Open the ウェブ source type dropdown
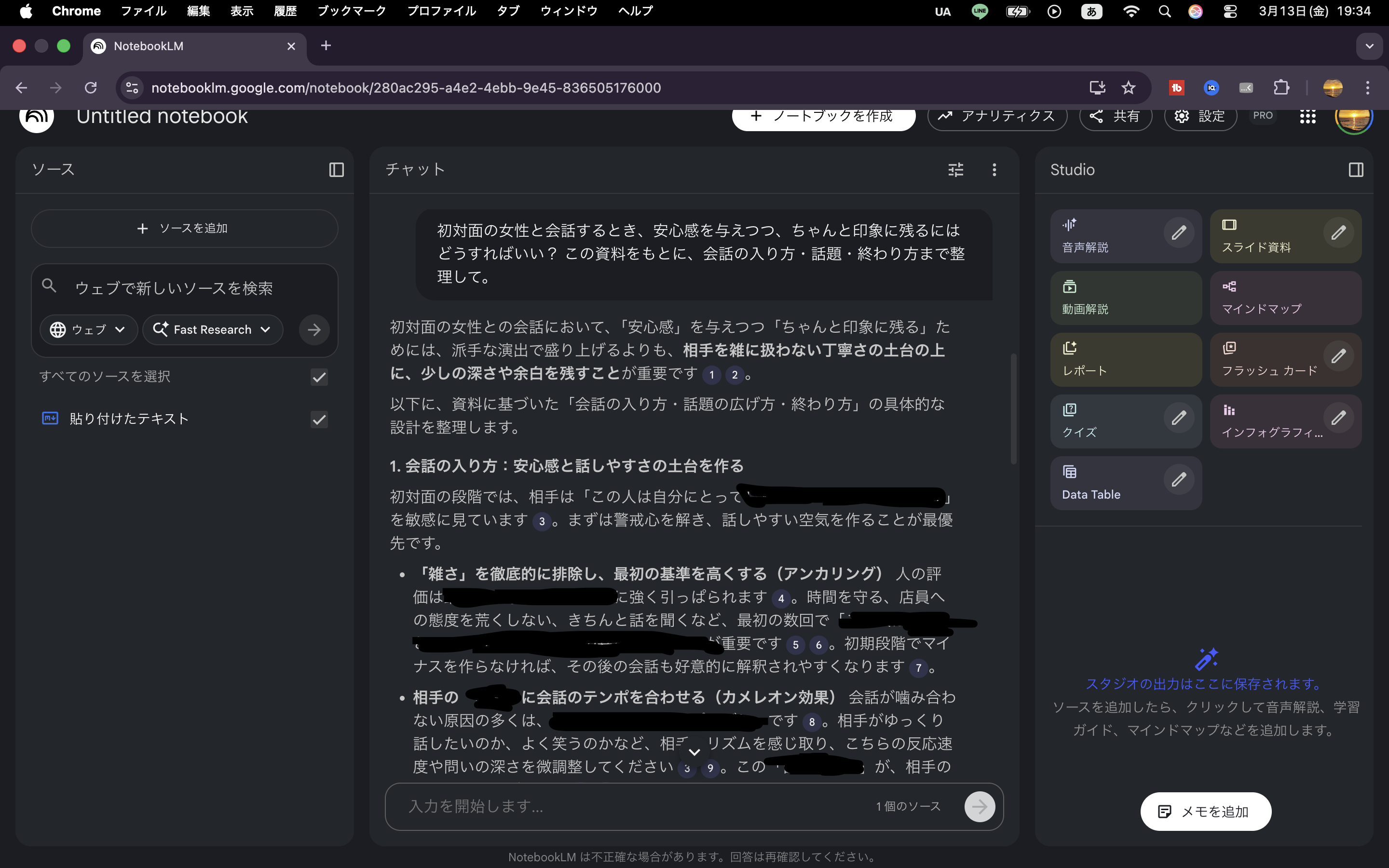Image resolution: width=1389 pixels, height=868 pixels. [x=88, y=329]
